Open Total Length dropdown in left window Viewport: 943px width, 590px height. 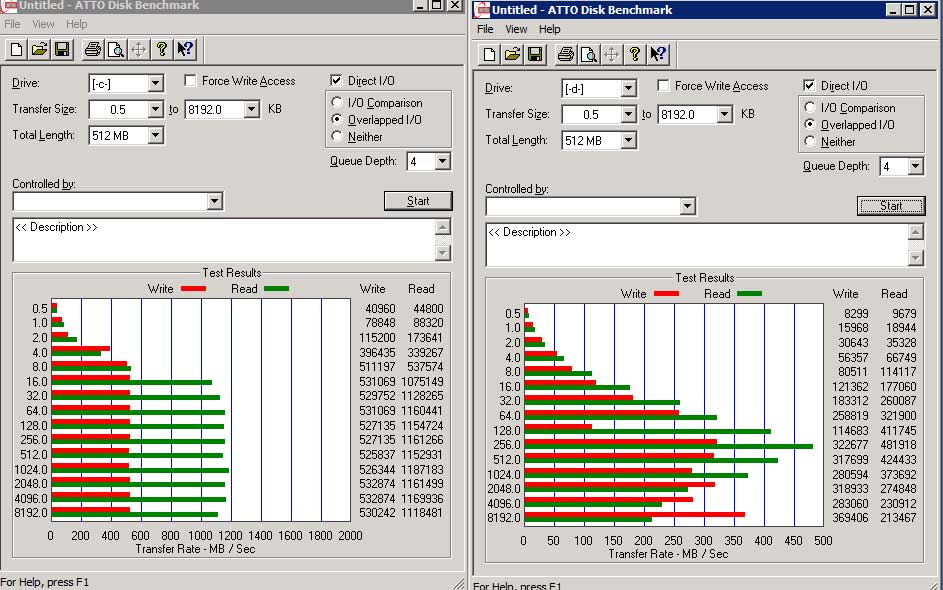click(x=155, y=135)
